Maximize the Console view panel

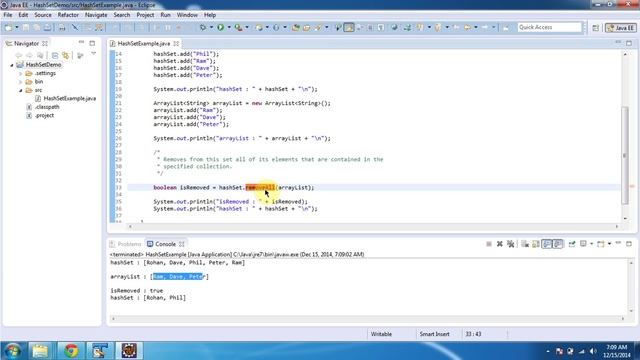coord(629,244)
